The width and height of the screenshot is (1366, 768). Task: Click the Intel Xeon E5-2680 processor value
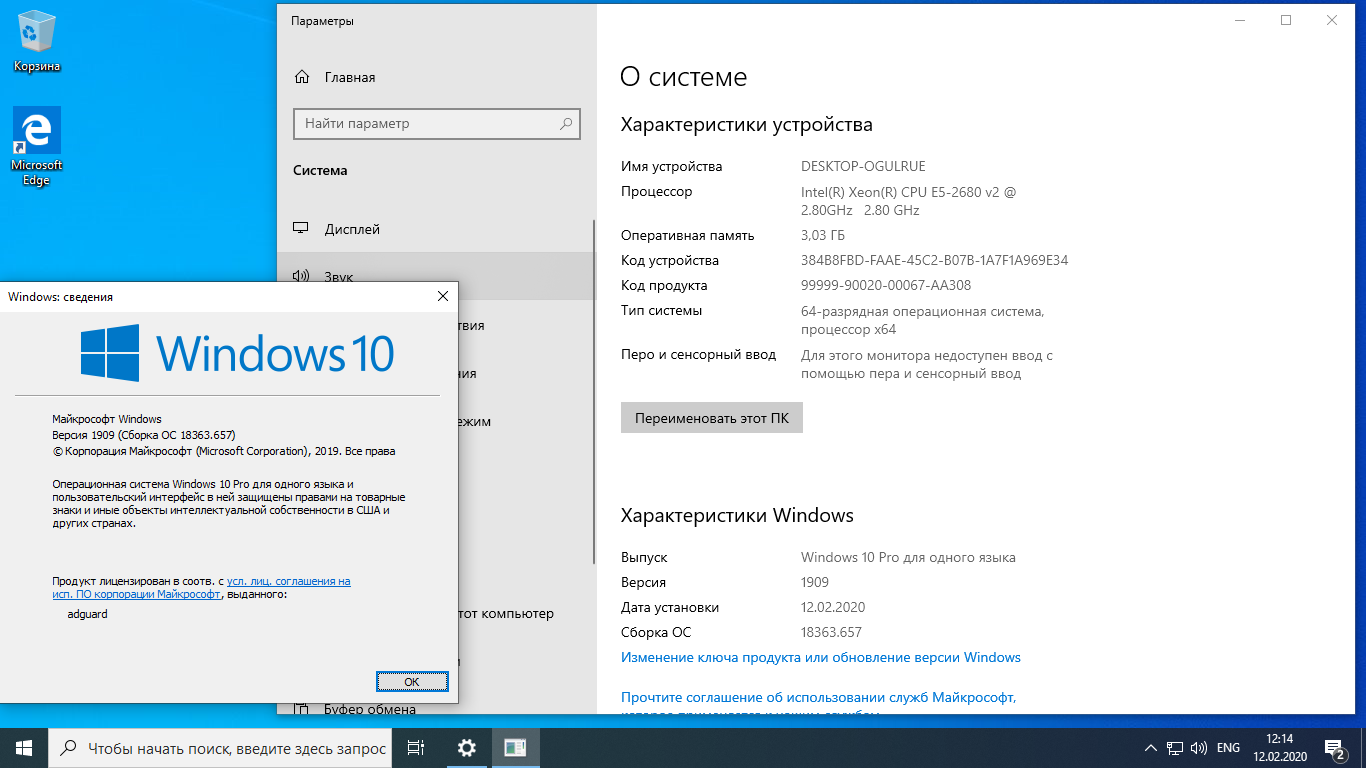[908, 201]
